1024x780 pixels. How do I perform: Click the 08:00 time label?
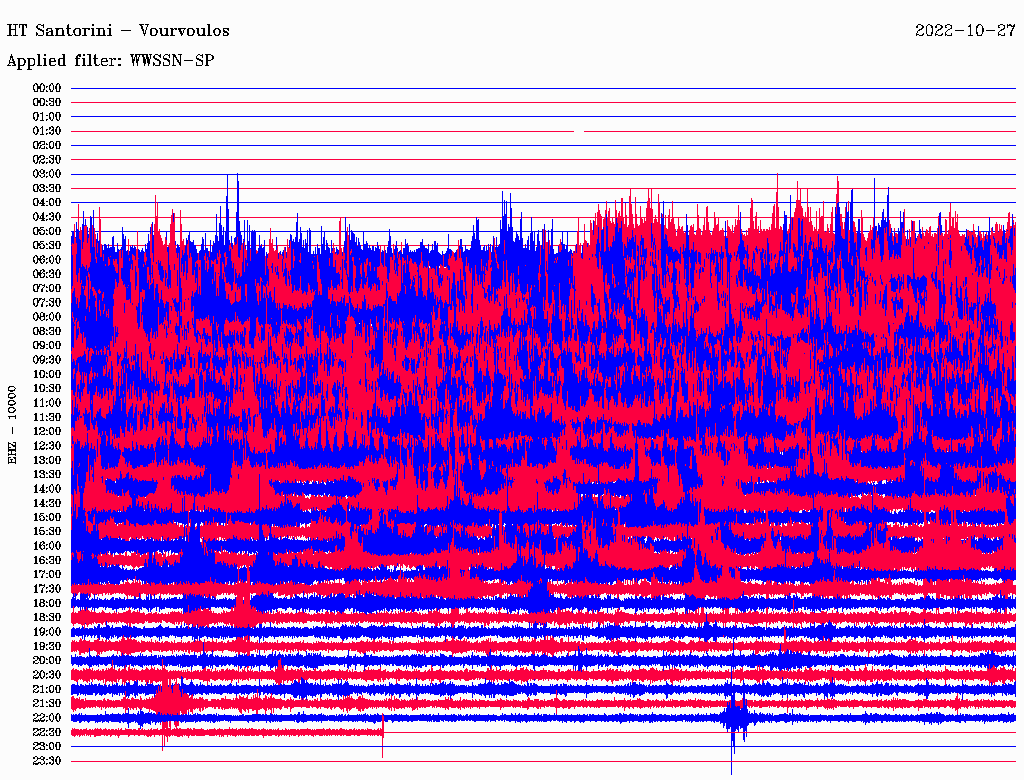(47, 317)
